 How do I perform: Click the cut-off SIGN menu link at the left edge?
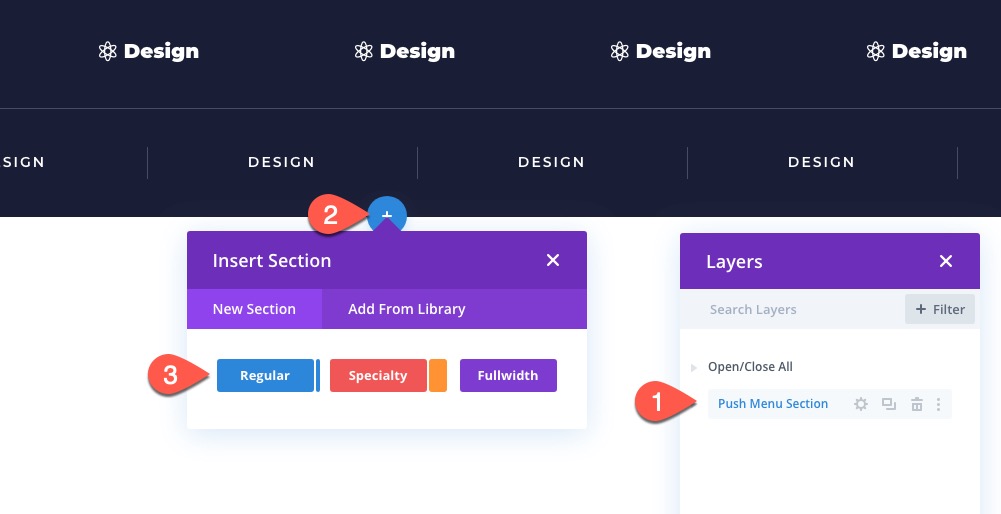pyautogui.click(x=22, y=162)
